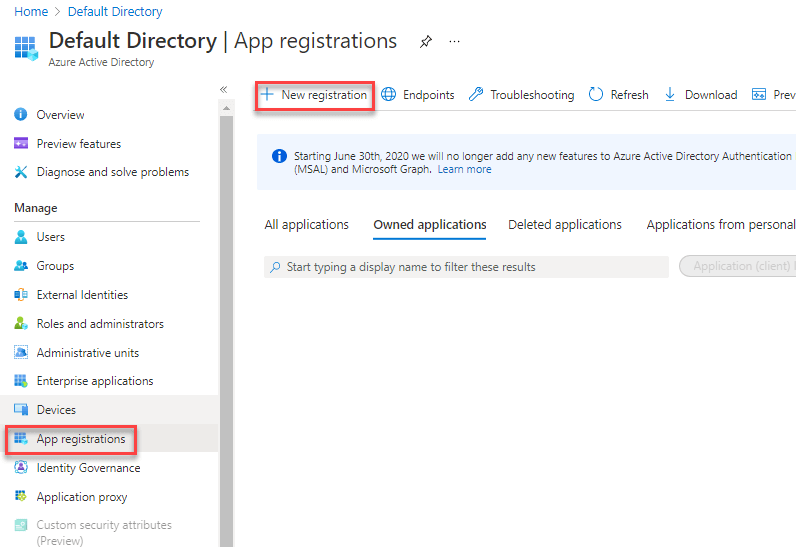Open the ellipsis more options menu

[454, 41]
